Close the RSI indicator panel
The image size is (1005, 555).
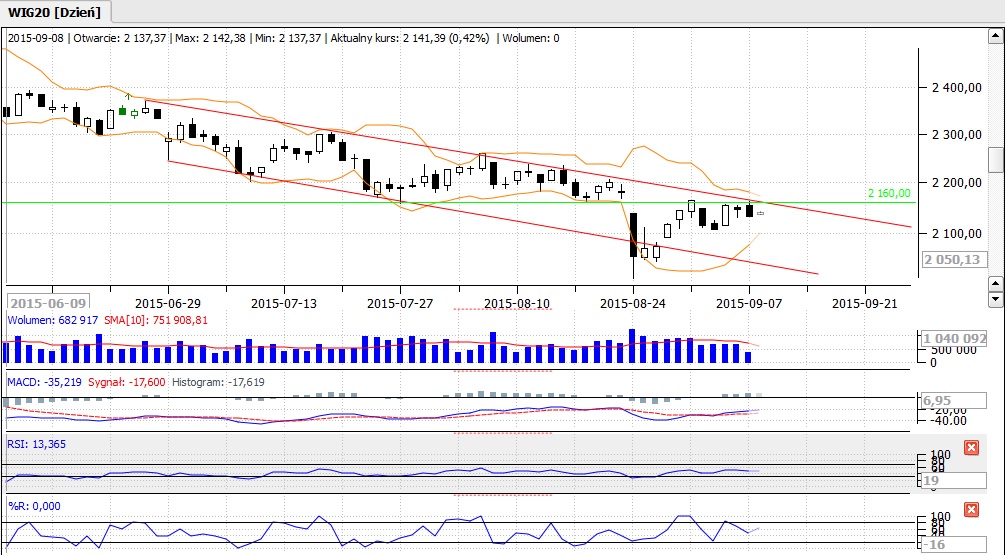971,447
